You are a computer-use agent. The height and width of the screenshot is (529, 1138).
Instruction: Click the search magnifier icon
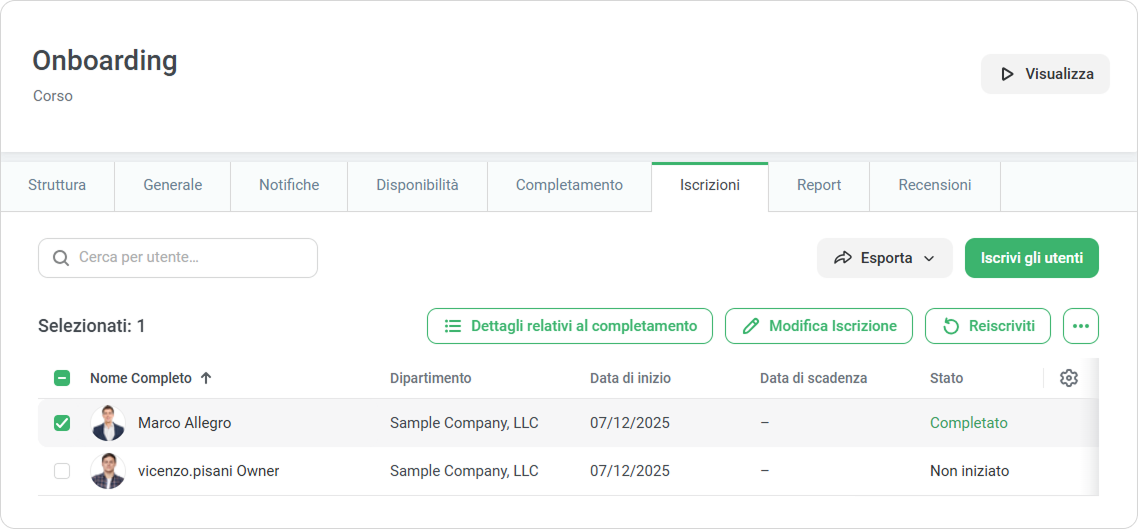point(61,258)
